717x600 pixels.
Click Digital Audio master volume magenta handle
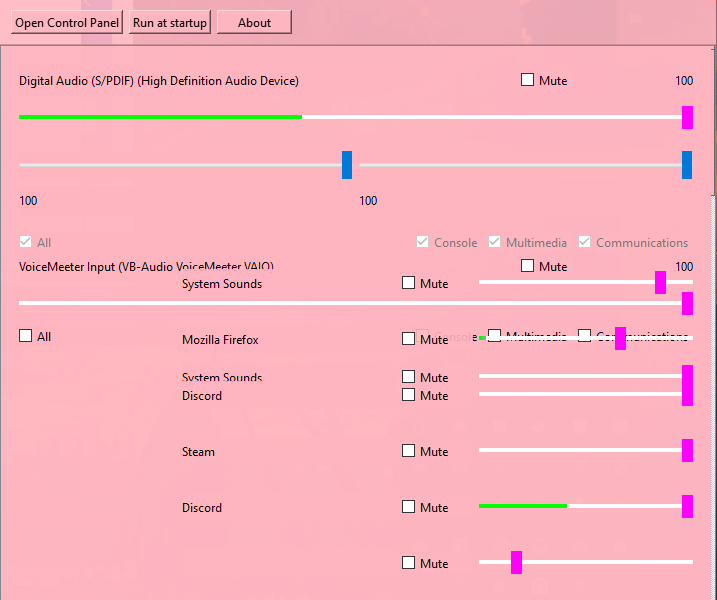[x=687, y=118]
